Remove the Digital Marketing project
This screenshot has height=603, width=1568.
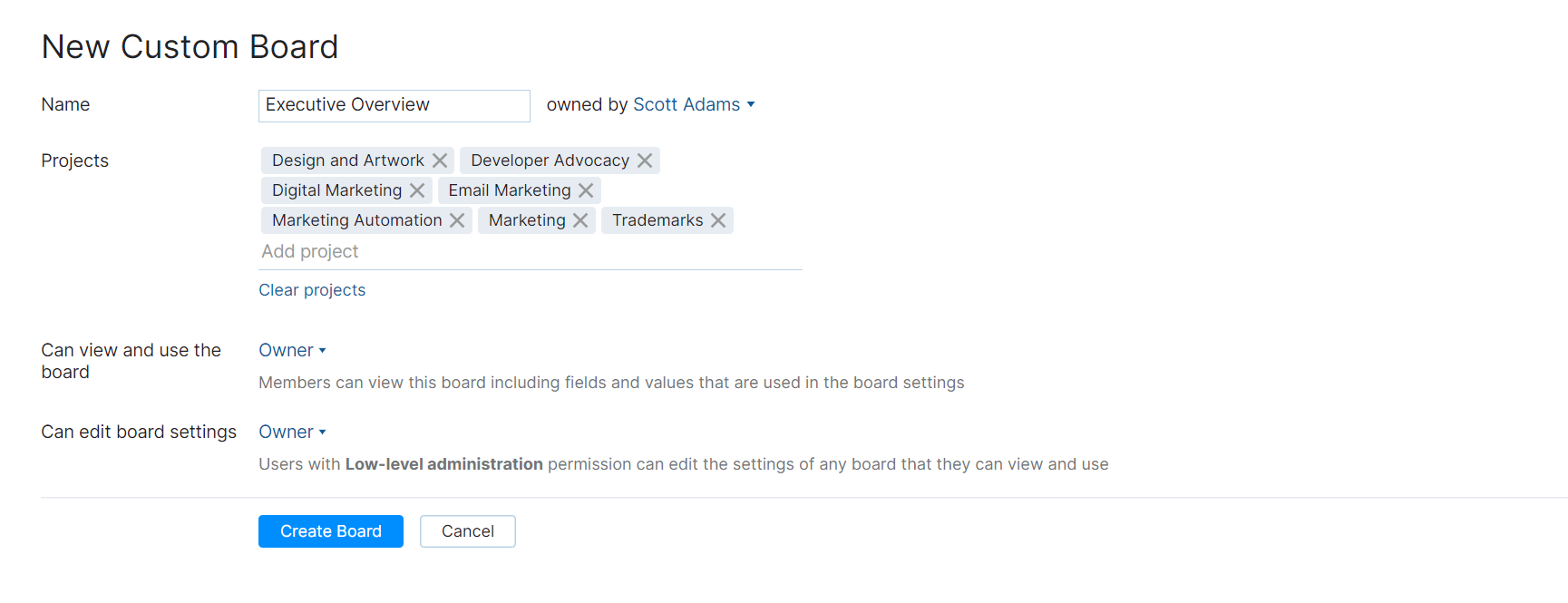pyautogui.click(x=417, y=190)
